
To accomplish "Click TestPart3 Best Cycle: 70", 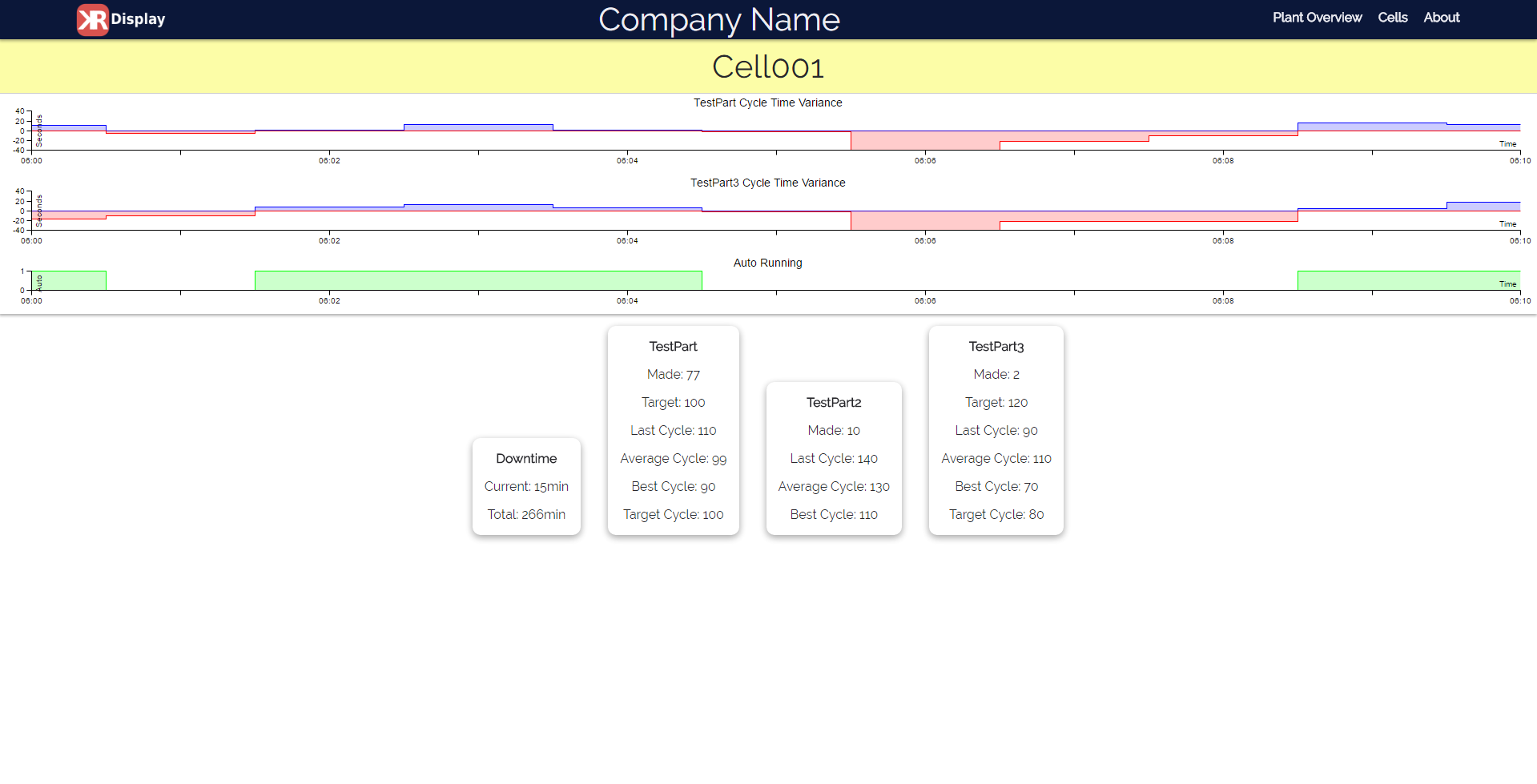I will pos(996,487).
